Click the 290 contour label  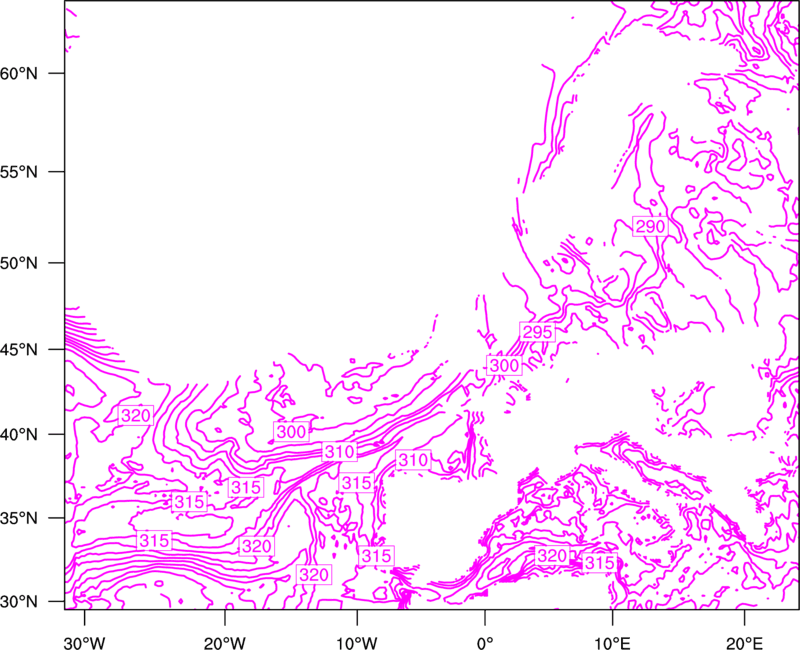tap(650, 226)
